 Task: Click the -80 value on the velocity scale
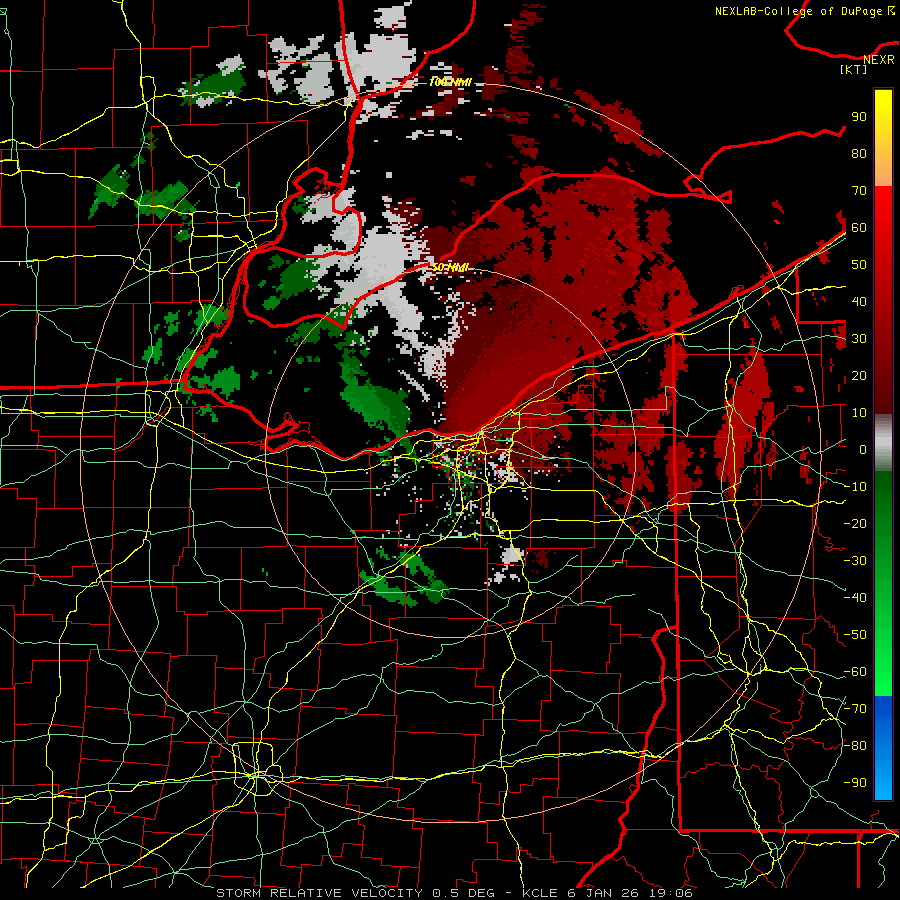[x=855, y=746]
